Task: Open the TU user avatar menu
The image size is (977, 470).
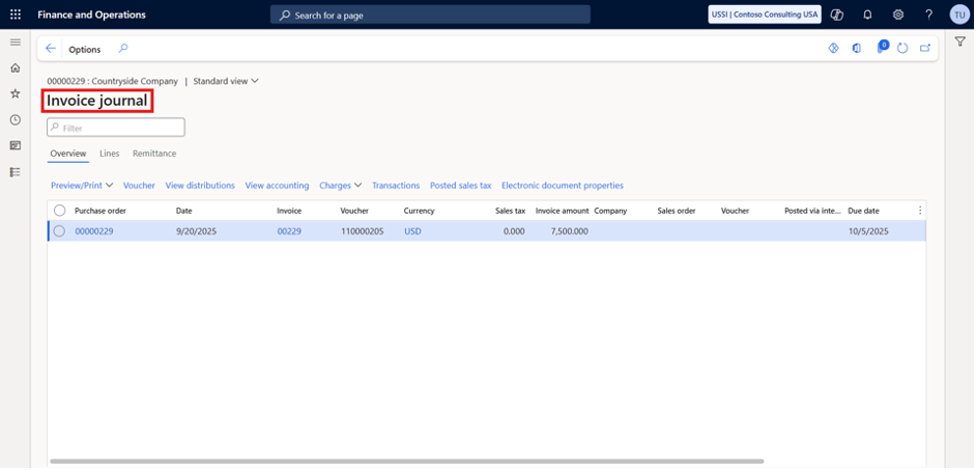Action: (x=960, y=14)
